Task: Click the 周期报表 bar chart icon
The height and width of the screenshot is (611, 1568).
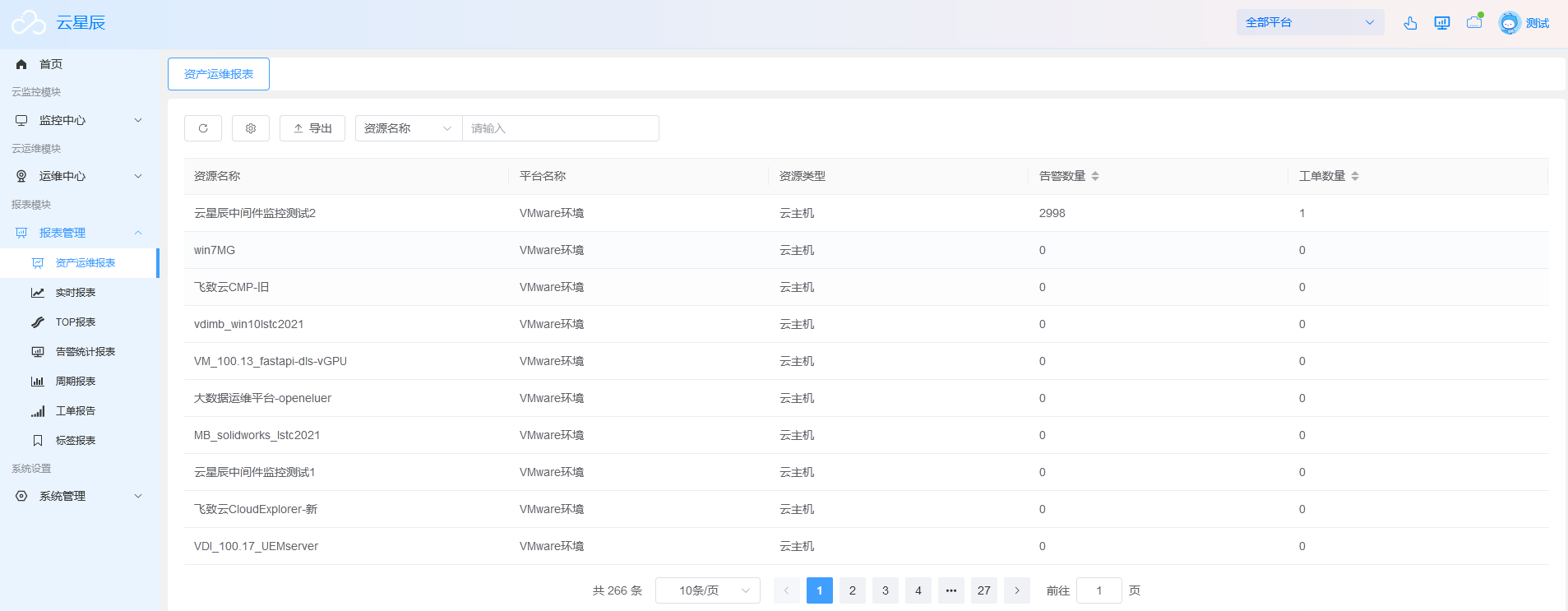Action: 38,382
